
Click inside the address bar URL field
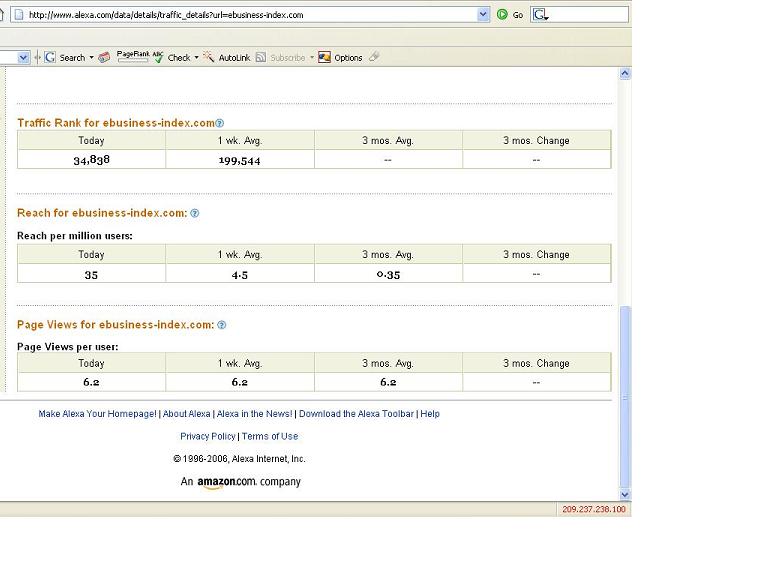click(250, 15)
